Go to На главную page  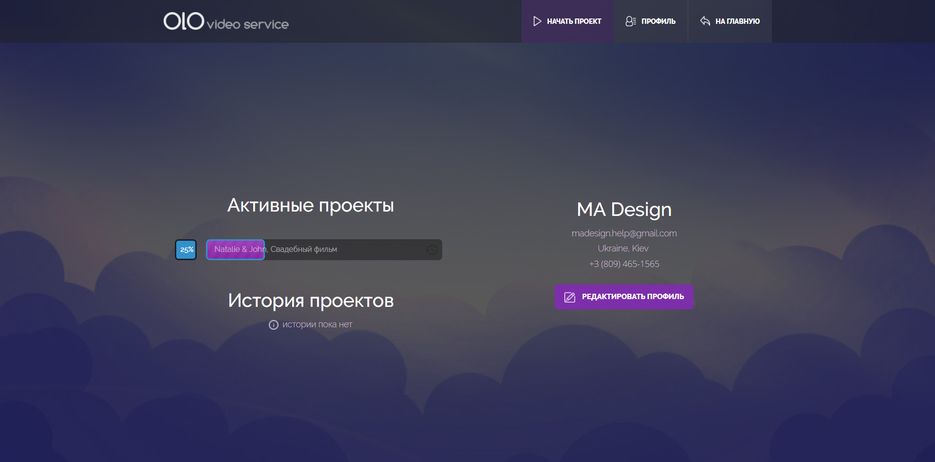(730, 21)
